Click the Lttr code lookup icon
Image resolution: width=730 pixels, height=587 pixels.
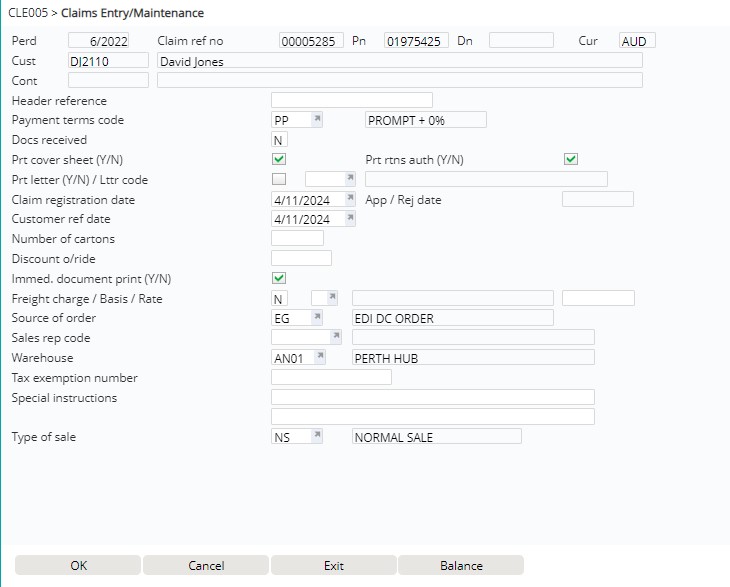(x=350, y=179)
